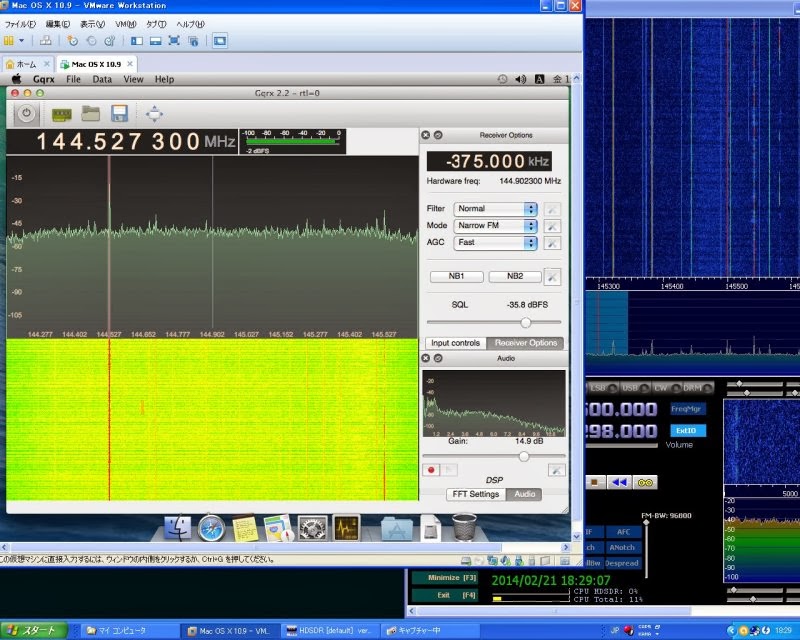Open the I/O device configuration icon
The width and height of the screenshot is (800, 640).
pyautogui.click(x=62, y=114)
